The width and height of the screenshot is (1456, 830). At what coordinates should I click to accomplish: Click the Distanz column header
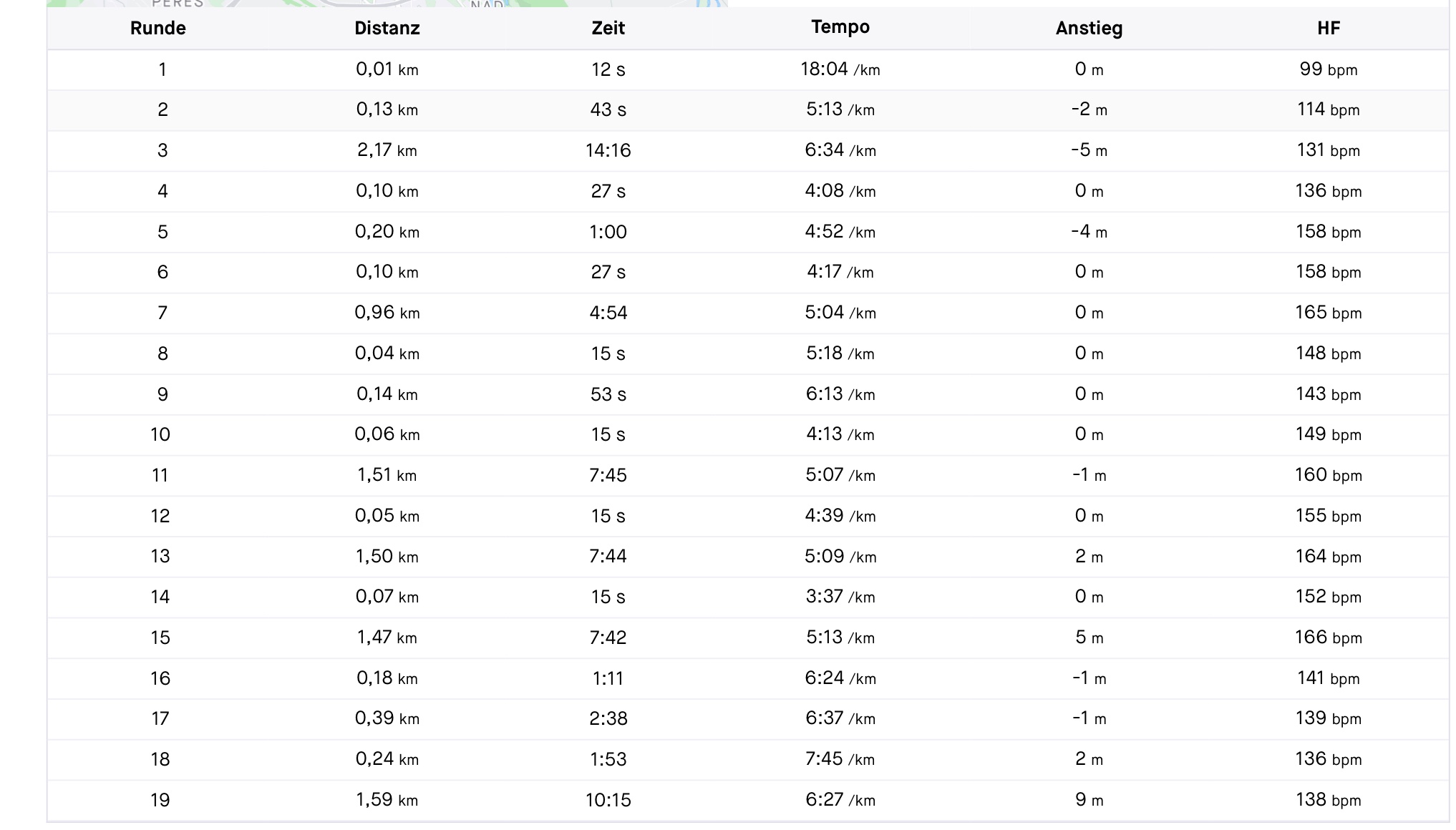[x=387, y=29]
